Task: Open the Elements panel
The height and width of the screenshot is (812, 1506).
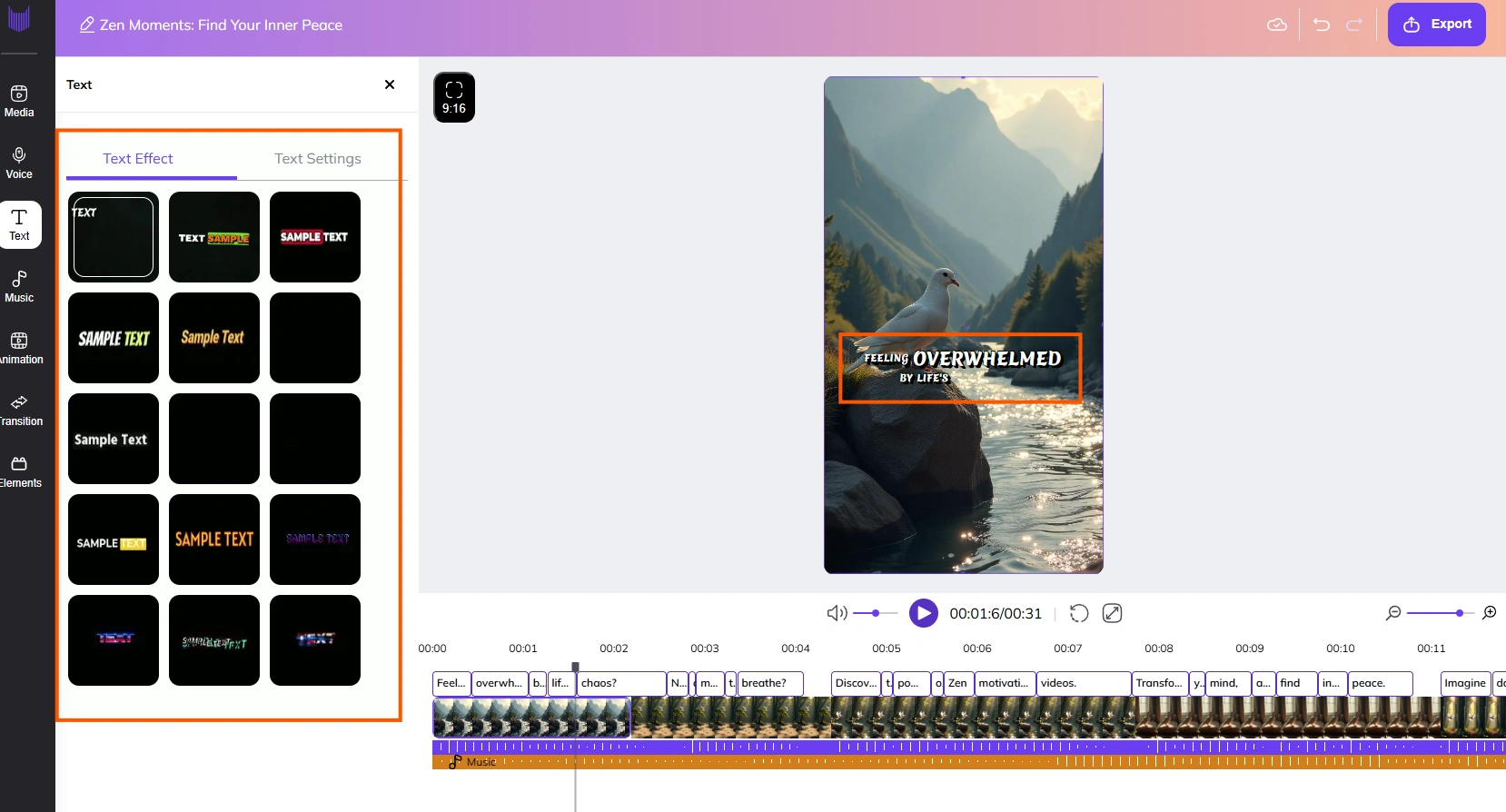Action: coord(19,472)
